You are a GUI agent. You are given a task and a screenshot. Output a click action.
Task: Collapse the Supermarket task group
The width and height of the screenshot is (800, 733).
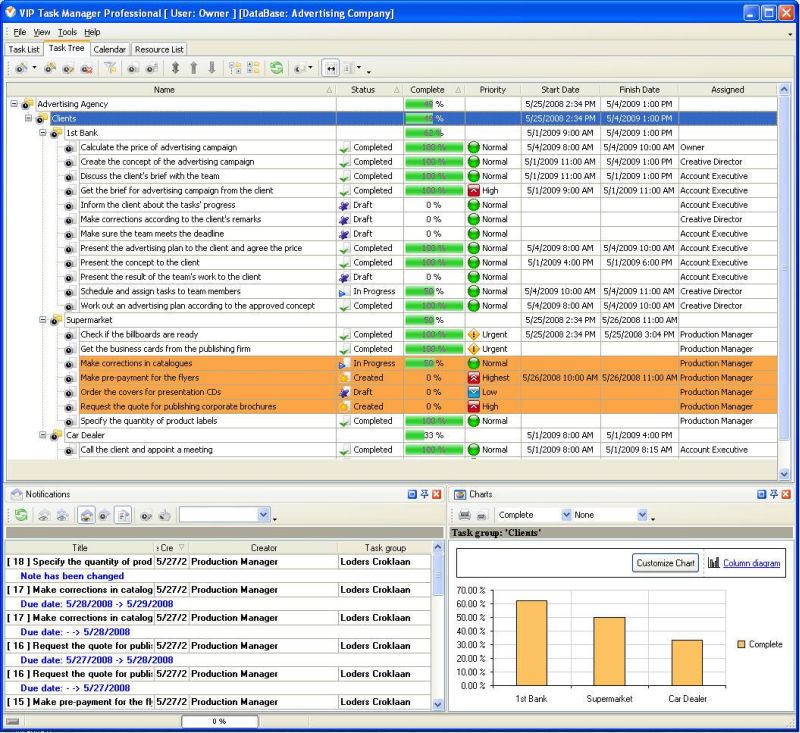(x=43, y=320)
